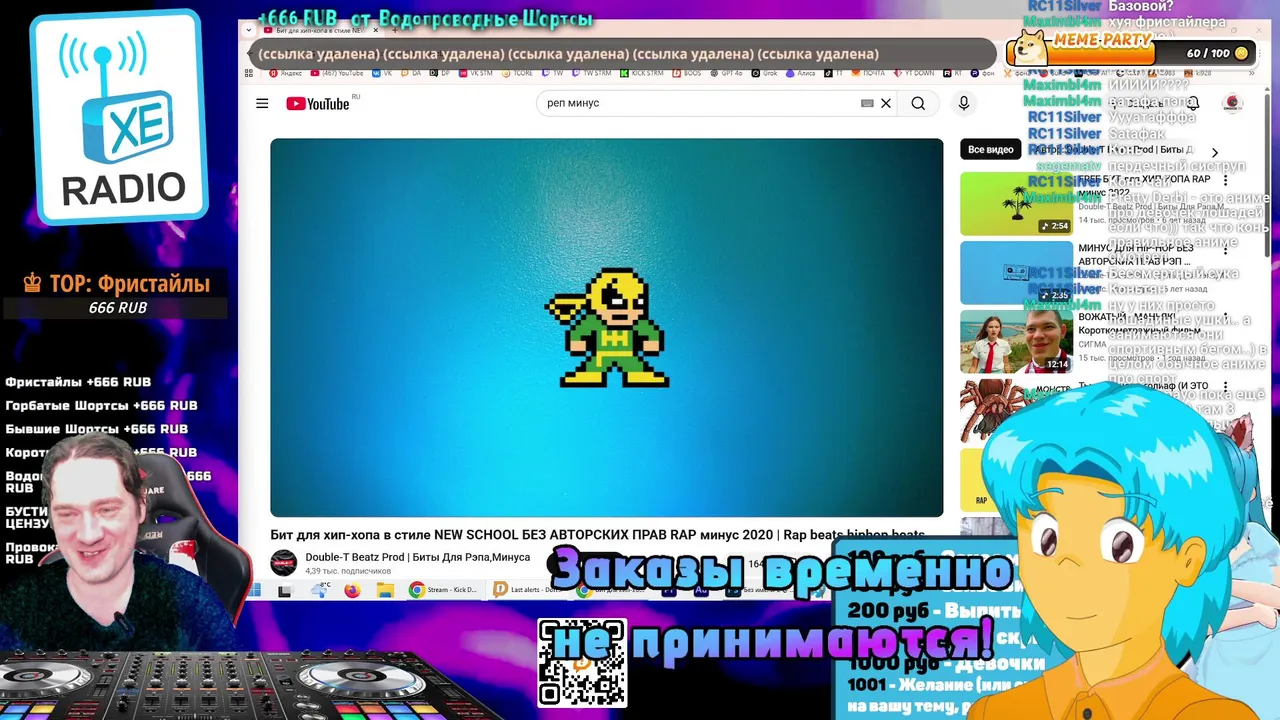Click the video player with pixel character
The height and width of the screenshot is (720, 1280).
(x=606, y=327)
